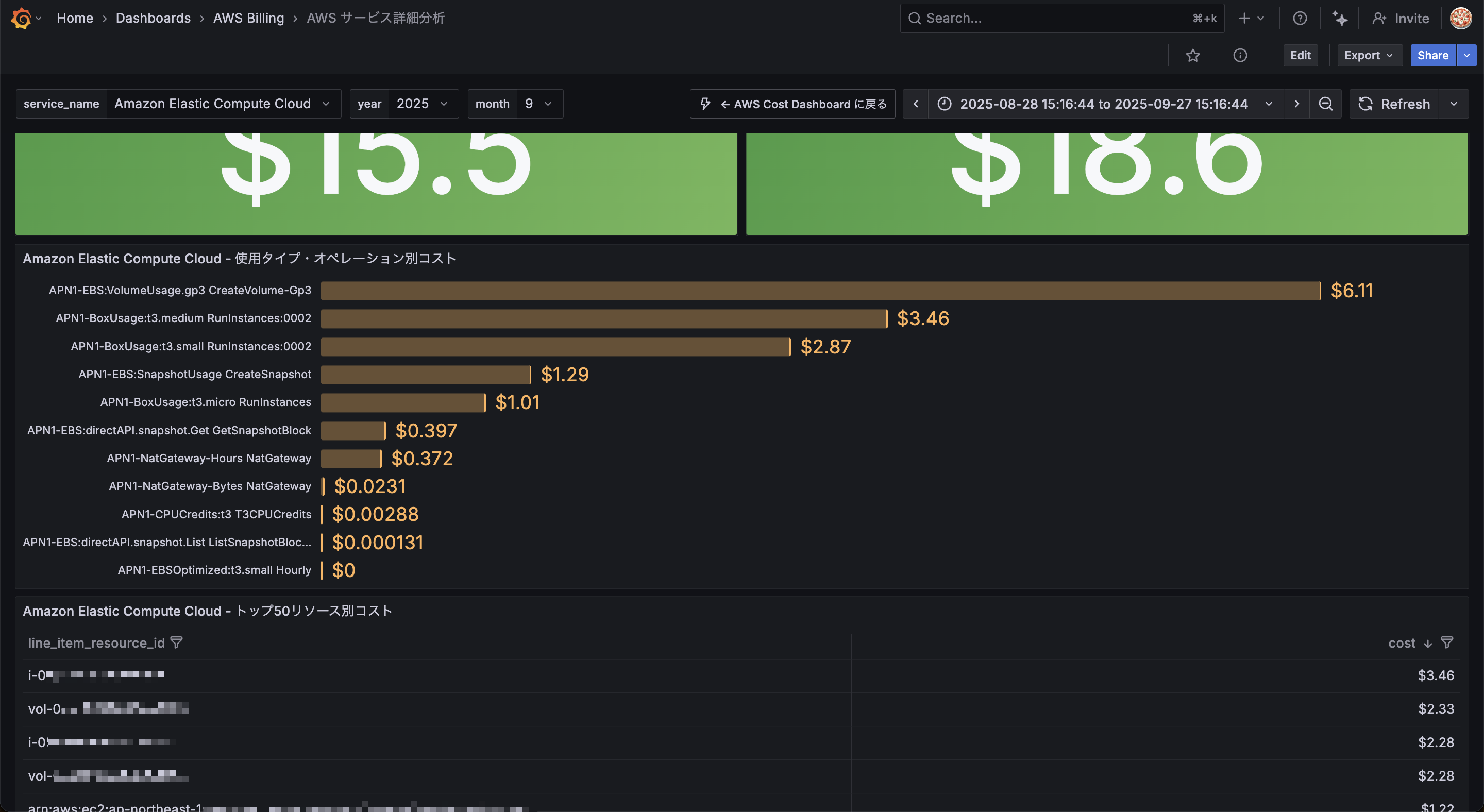The image size is (1484, 812).
Task: Go to Dashboards breadcrumb
Action: (x=153, y=19)
